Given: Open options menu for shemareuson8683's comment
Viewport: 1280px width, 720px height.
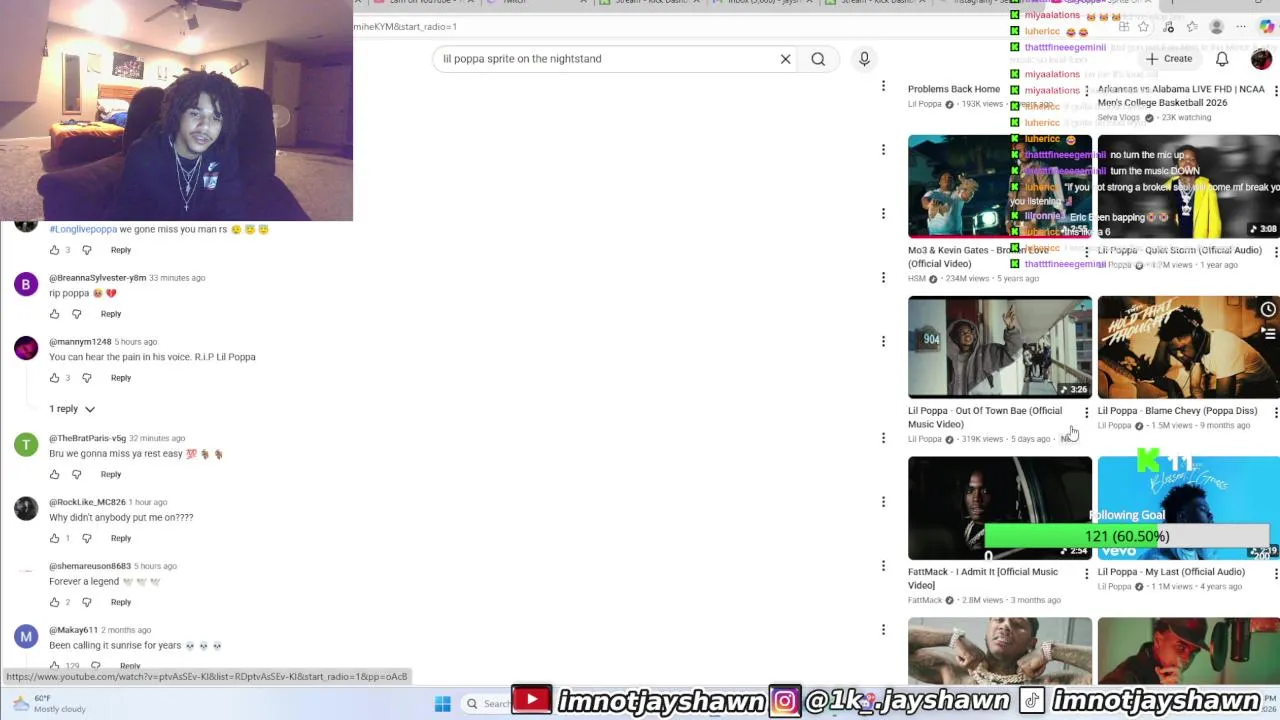Looking at the screenshot, I should pyautogui.click(x=883, y=566).
